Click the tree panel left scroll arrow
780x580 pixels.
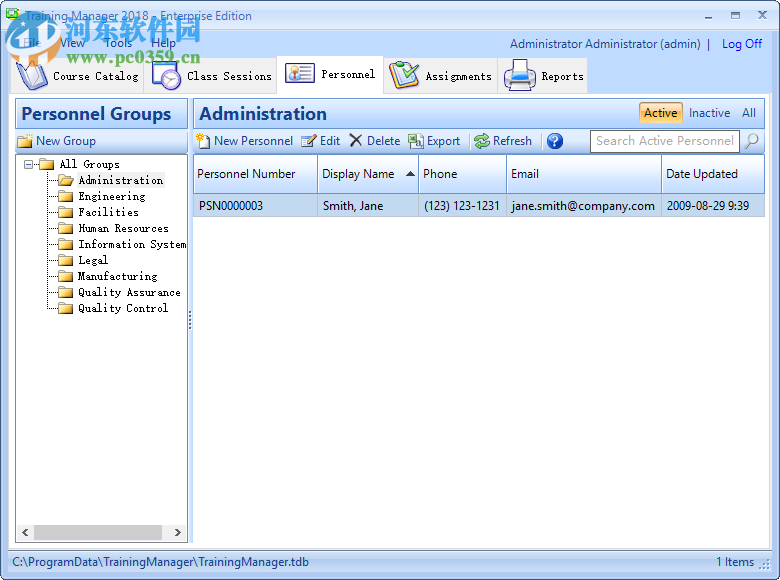click(25, 533)
